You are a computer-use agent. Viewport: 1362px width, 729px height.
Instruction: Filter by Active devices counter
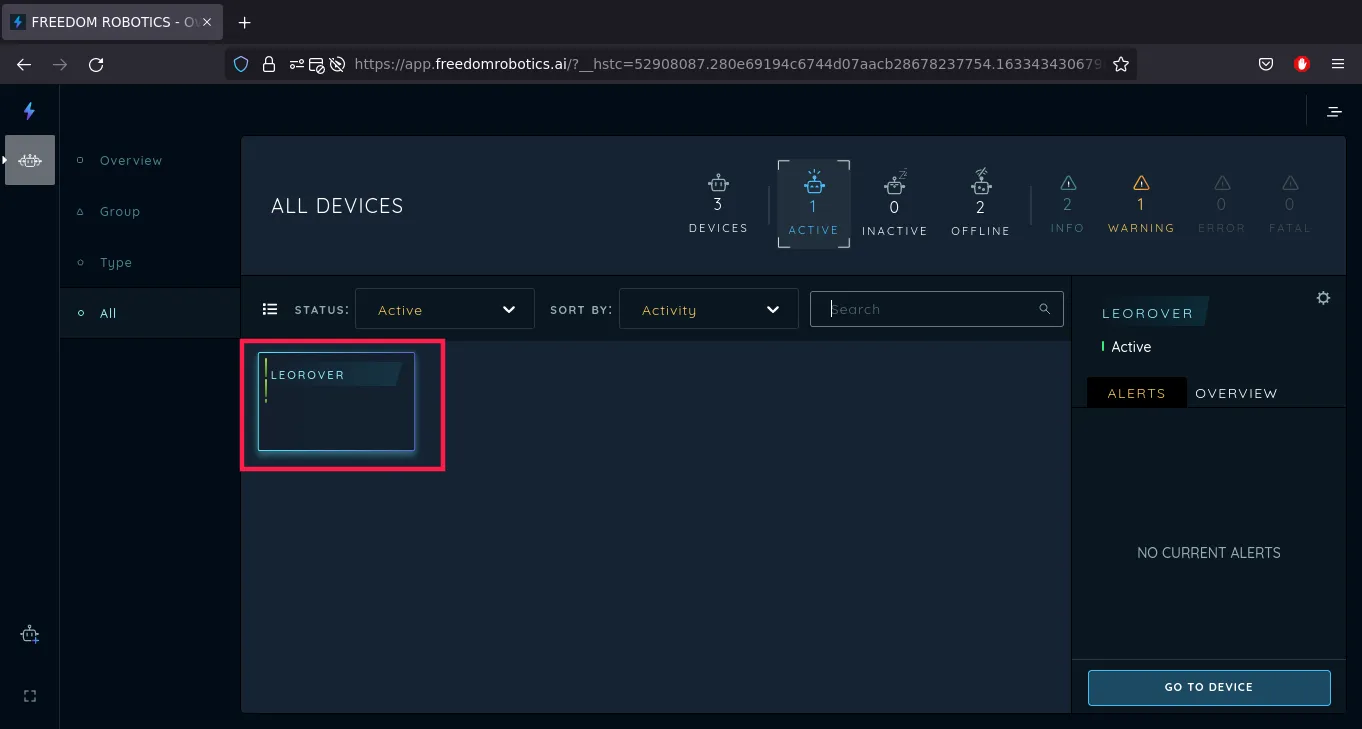(813, 204)
